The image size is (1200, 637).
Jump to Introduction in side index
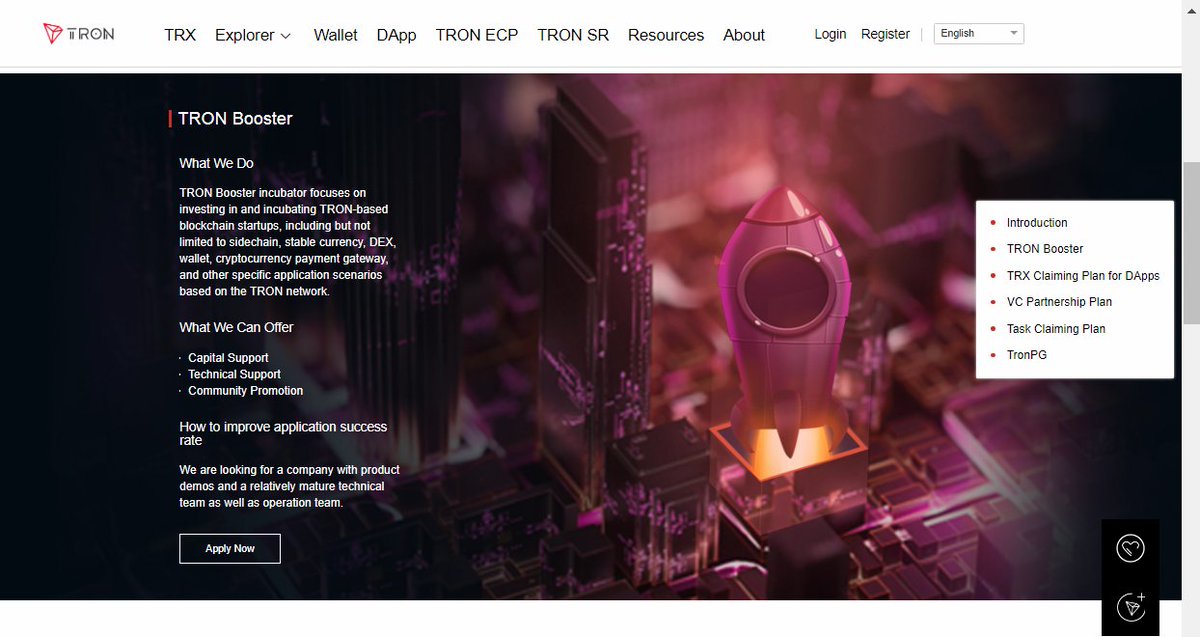click(x=1037, y=223)
